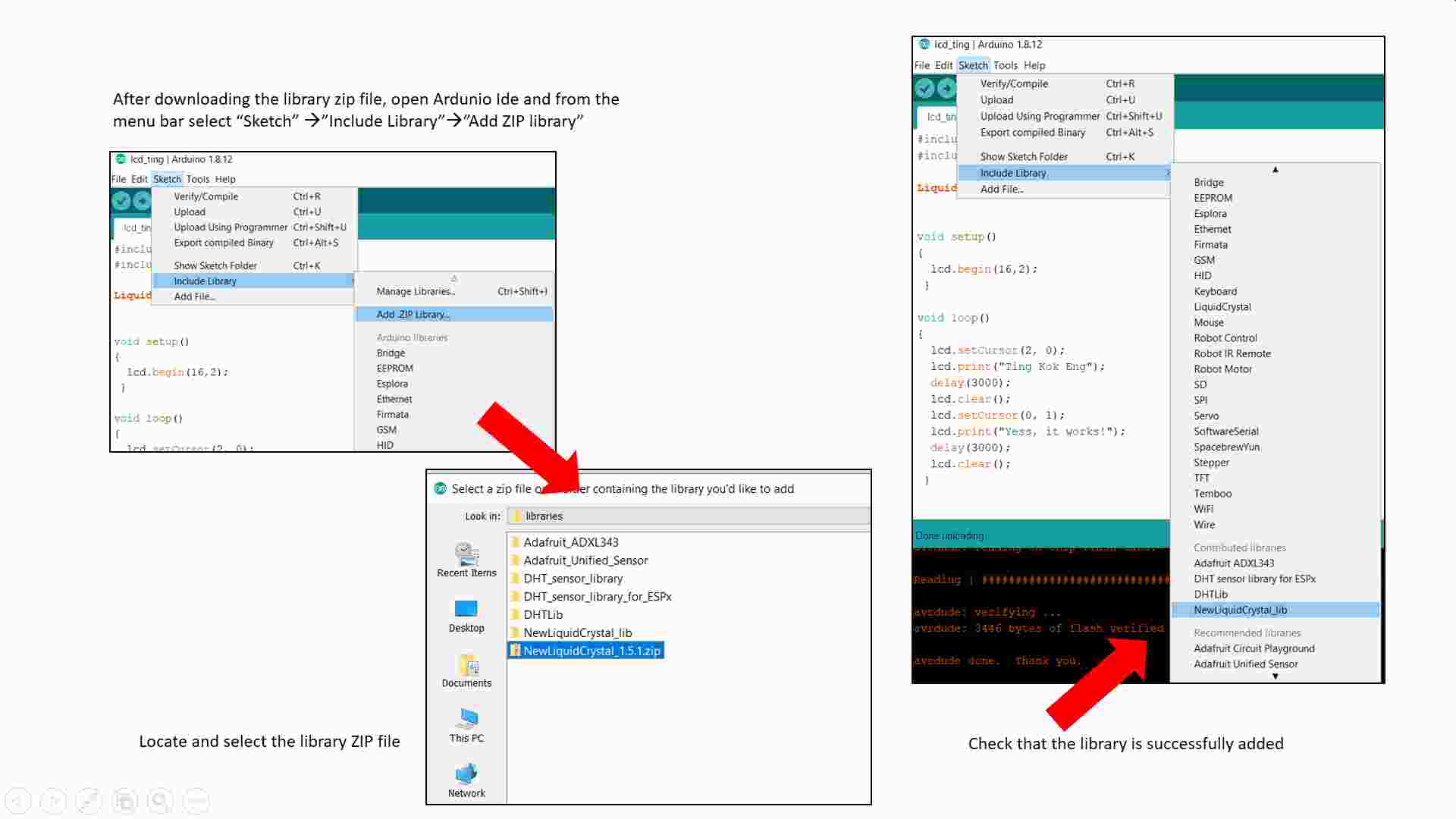This screenshot has width=1456, height=819.
Task: Open File menu in left Arduino window
Action: 119,179
